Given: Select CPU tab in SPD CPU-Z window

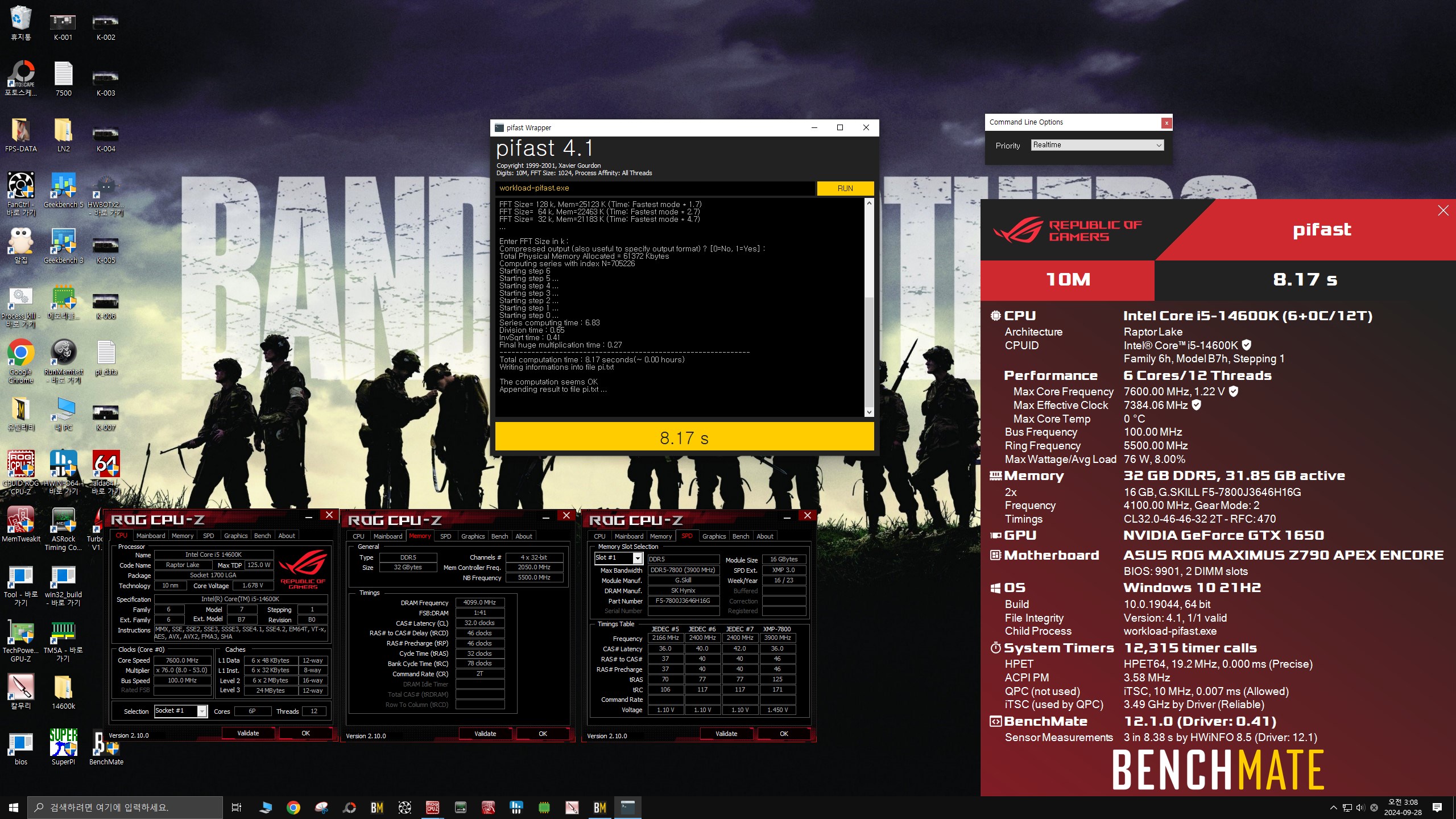Looking at the screenshot, I should tap(599, 536).
